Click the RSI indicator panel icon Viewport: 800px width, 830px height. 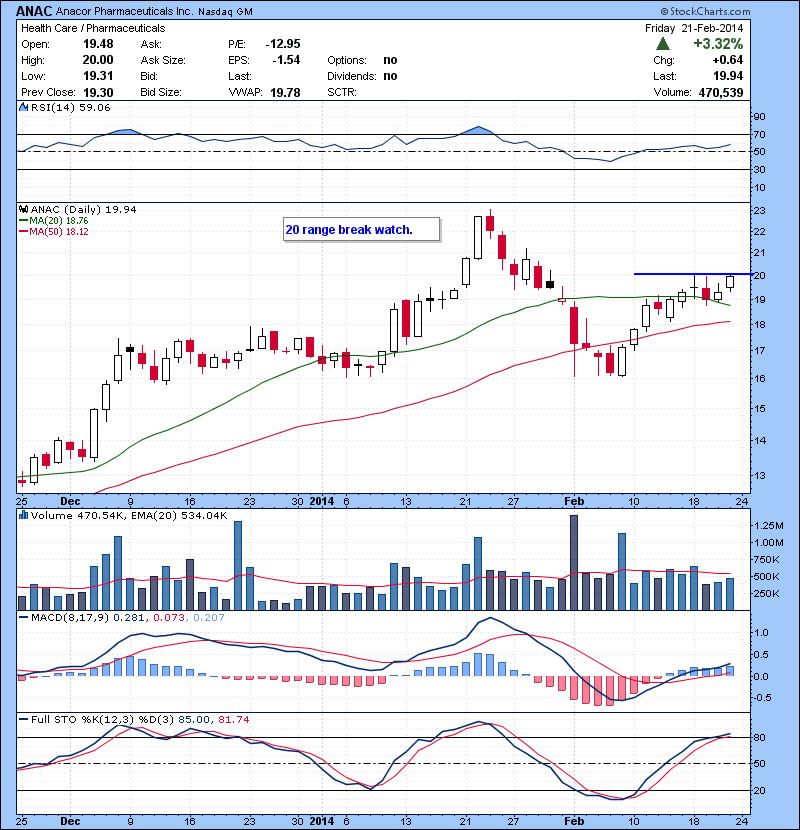click(x=23, y=107)
